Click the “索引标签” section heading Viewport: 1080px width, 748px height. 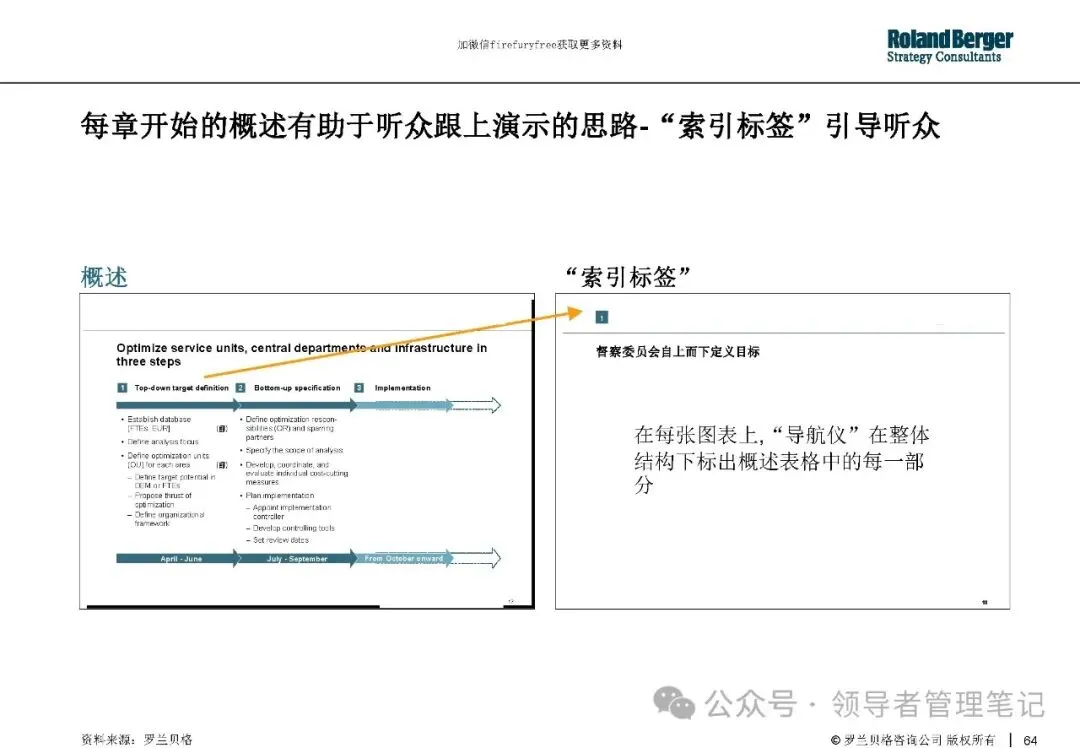click(x=627, y=277)
